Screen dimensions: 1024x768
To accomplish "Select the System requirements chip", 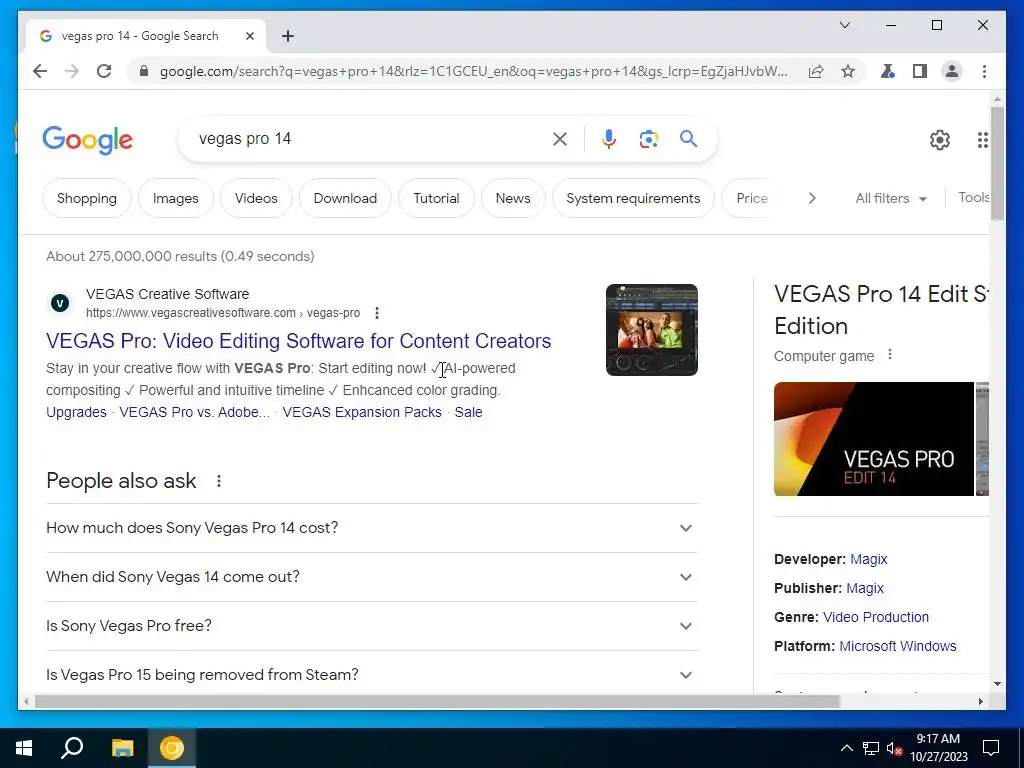I will click(x=633, y=198).
